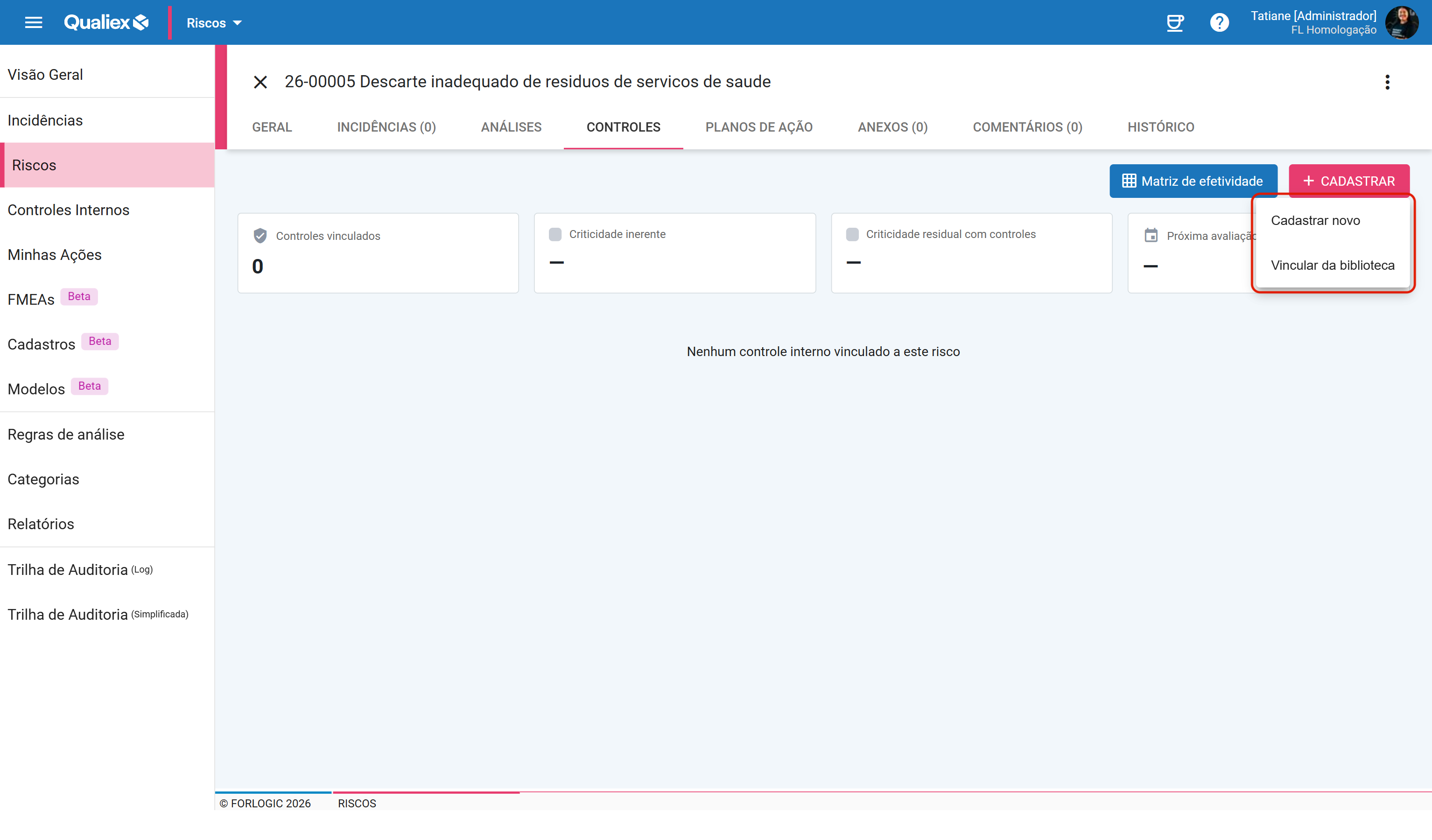The image size is (1432, 840).
Task: Switch to the GERAL tab
Action: point(272,127)
